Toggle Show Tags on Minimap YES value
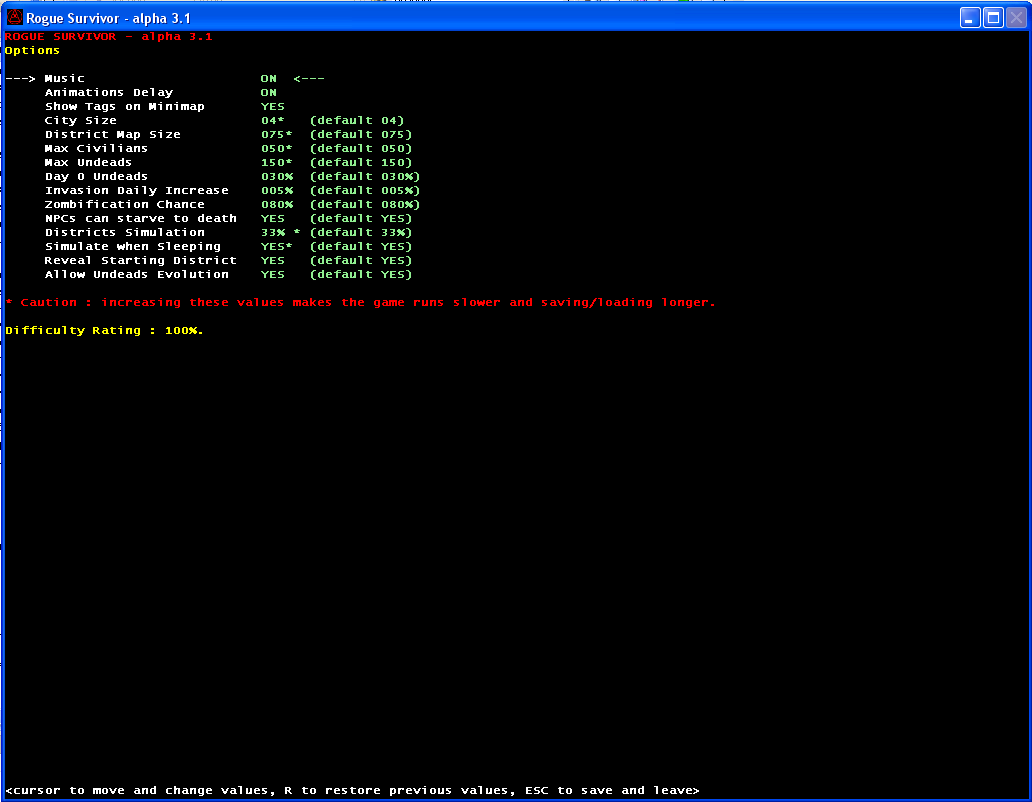The width and height of the screenshot is (1032, 802). click(272, 106)
